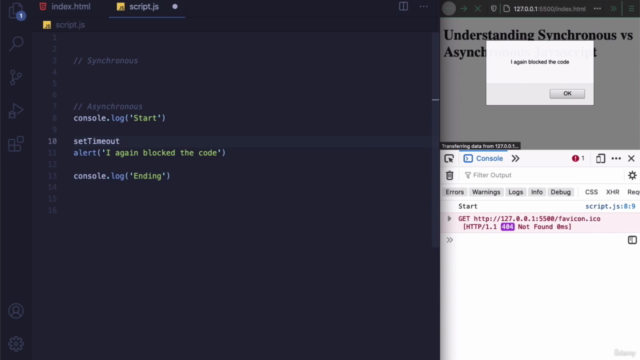Open the Run and Debug view

(16, 111)
